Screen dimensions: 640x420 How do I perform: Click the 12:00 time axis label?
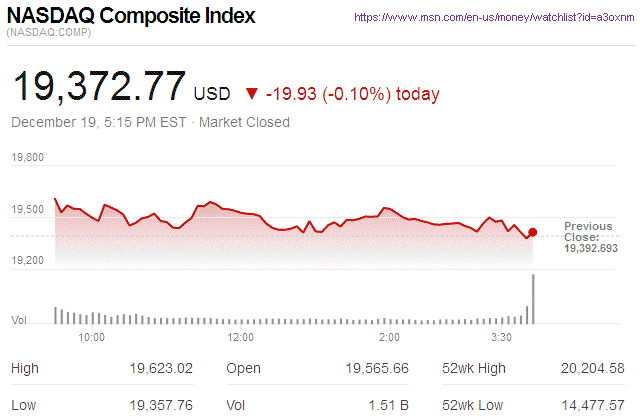pos(241,338)
